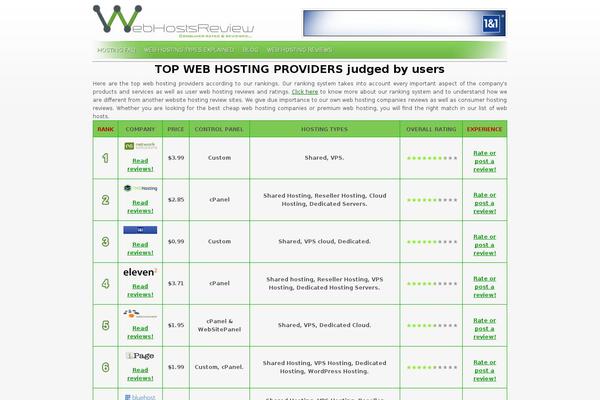The height and width of the screenshot is (400, 600).
Task: Click the company logo in rank 5 row
Action: 140,313
